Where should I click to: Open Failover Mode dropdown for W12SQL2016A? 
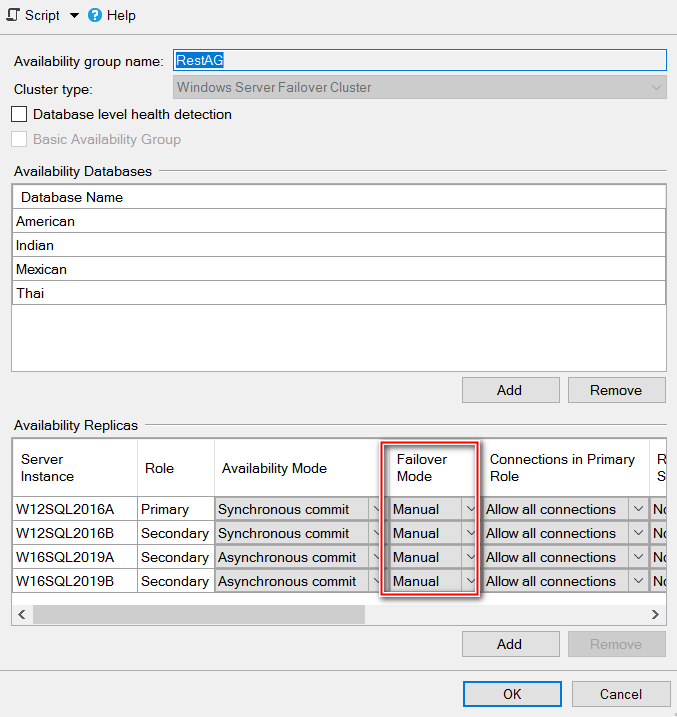click(470, 509)
